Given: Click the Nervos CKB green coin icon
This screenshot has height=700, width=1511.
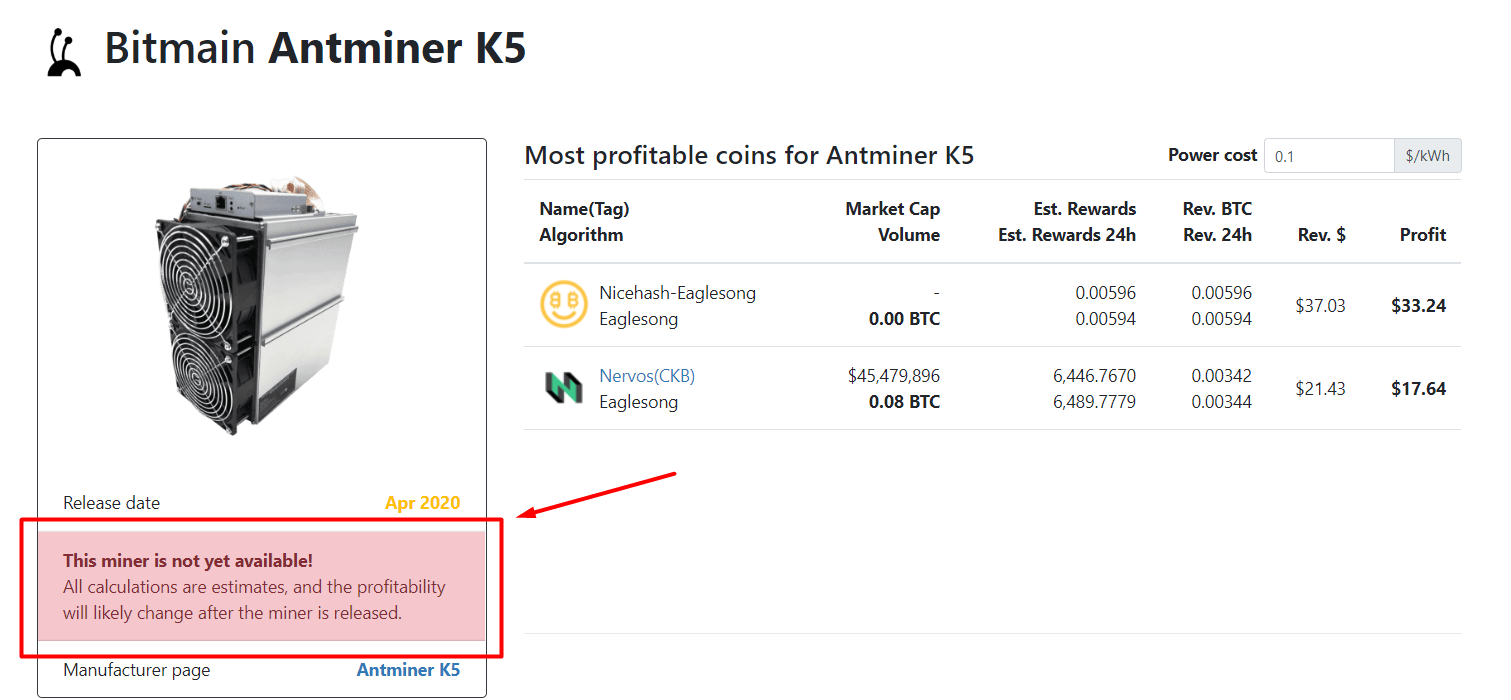Looking at the screenshot, I should click(x=564, y=388).
